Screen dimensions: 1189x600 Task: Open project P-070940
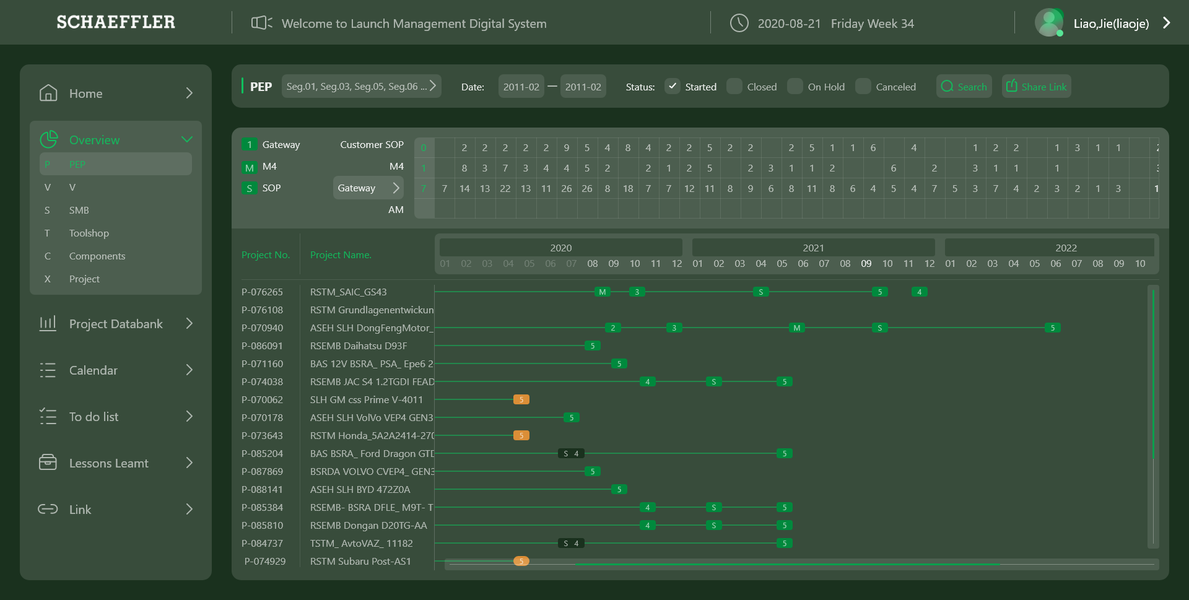262,328
